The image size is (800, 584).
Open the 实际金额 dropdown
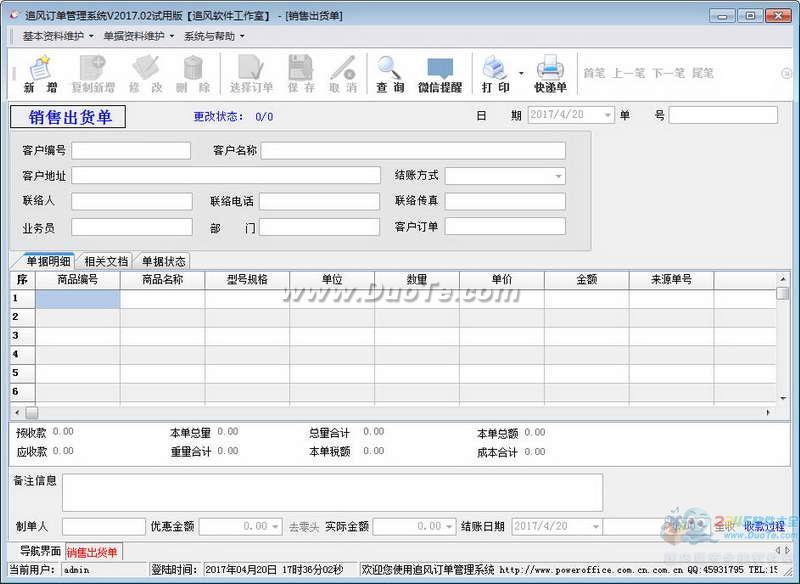click(x=449, y=526)
